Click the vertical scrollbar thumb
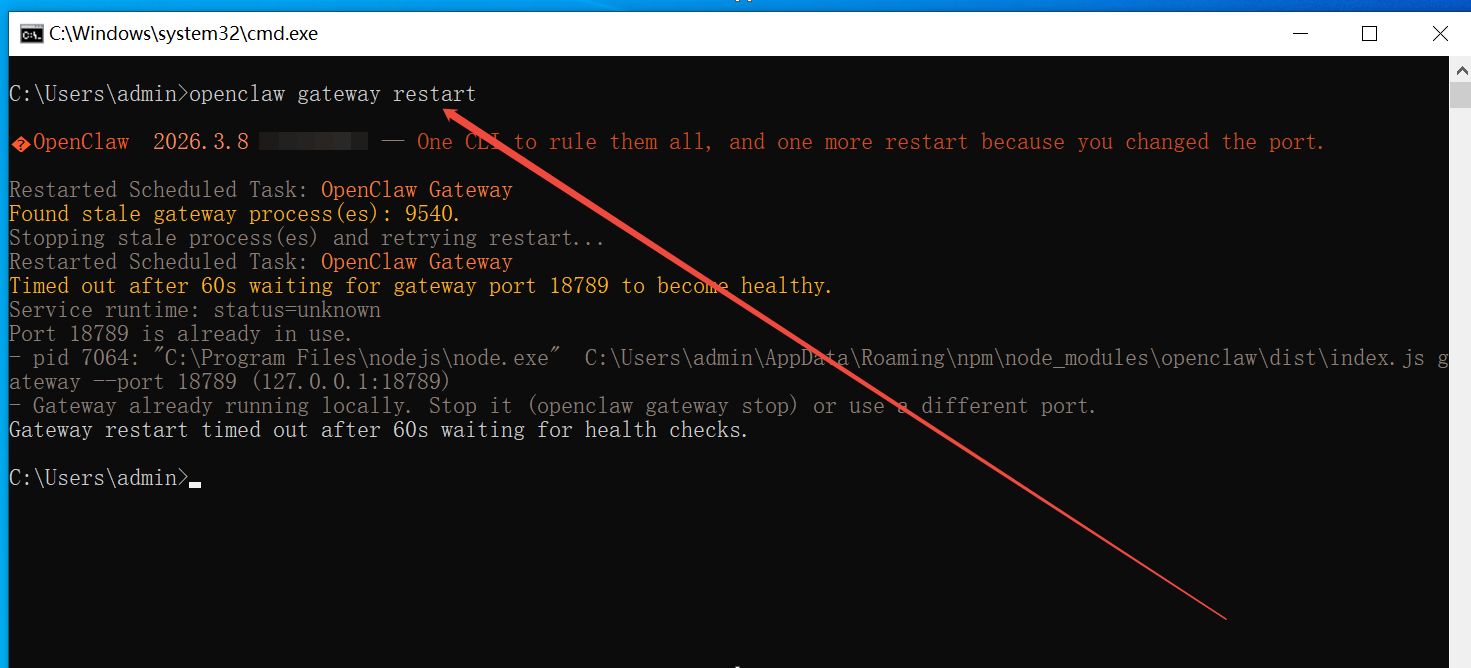This screenshot has width=1471, height=668. pyautogui.click(x=1460, y=95)
